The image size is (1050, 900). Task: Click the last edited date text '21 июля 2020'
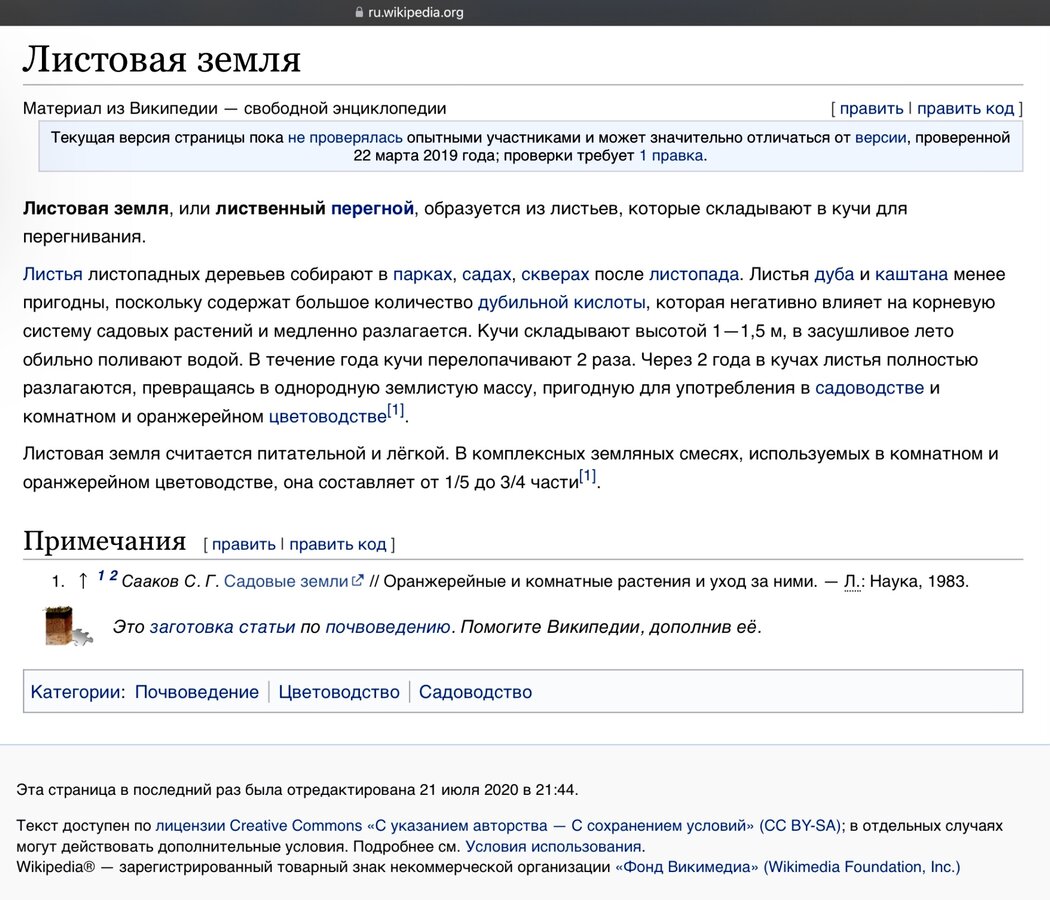[469, 790]
